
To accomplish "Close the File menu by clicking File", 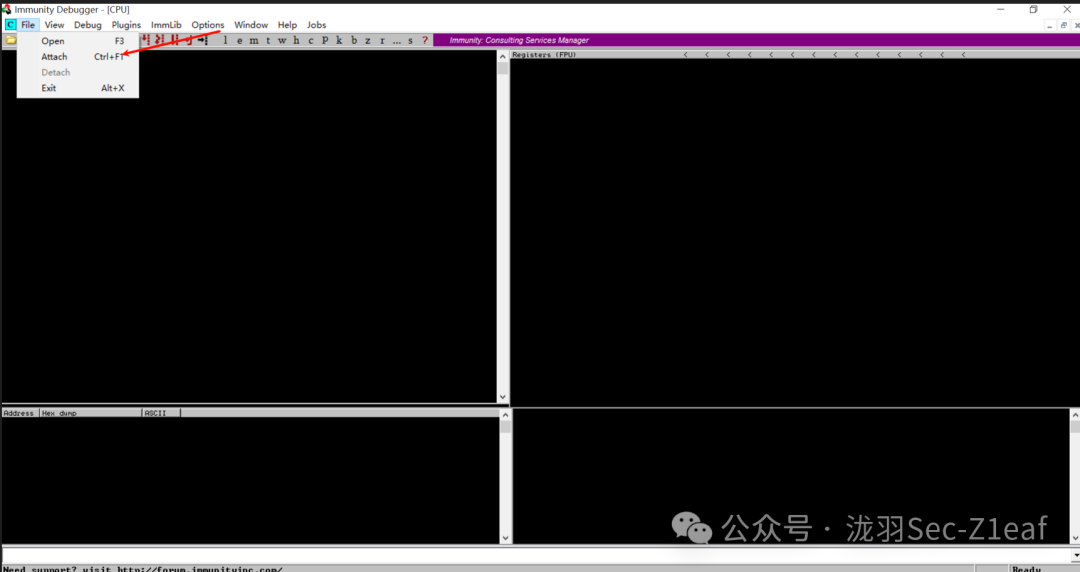I will pyautogui.click(x=28, y=25).
